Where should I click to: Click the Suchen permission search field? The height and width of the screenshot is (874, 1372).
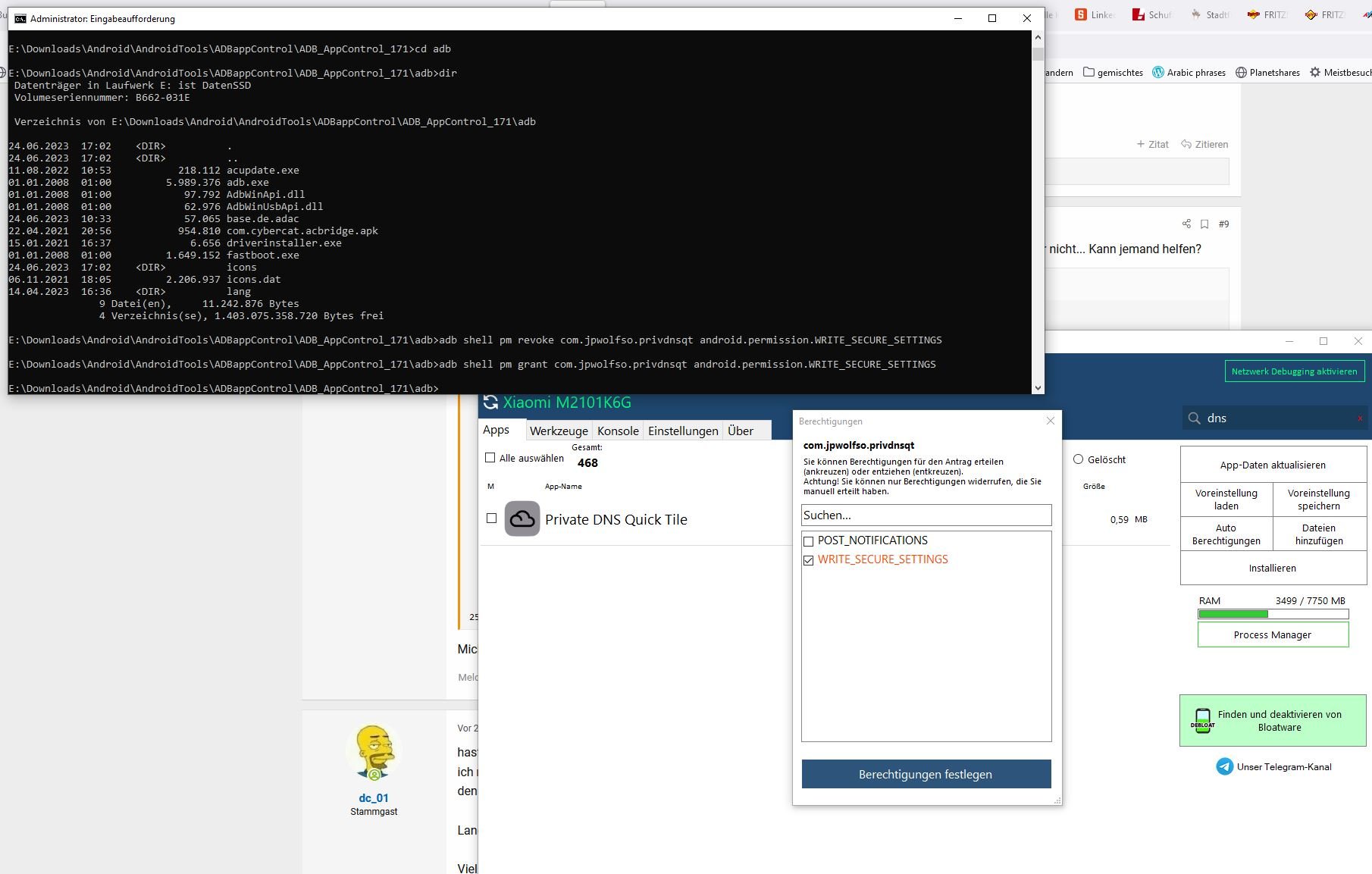click(x=926, y=515)
